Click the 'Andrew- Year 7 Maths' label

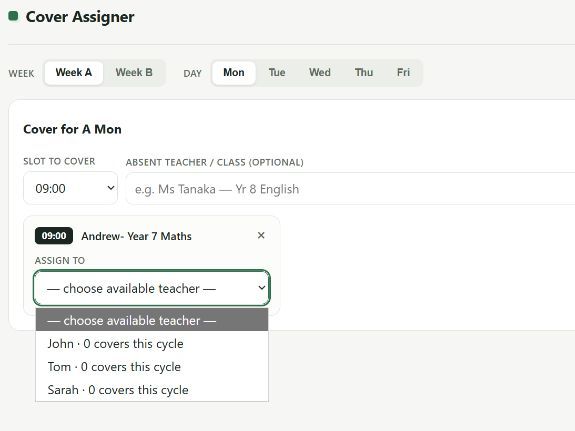click(136, 236)
